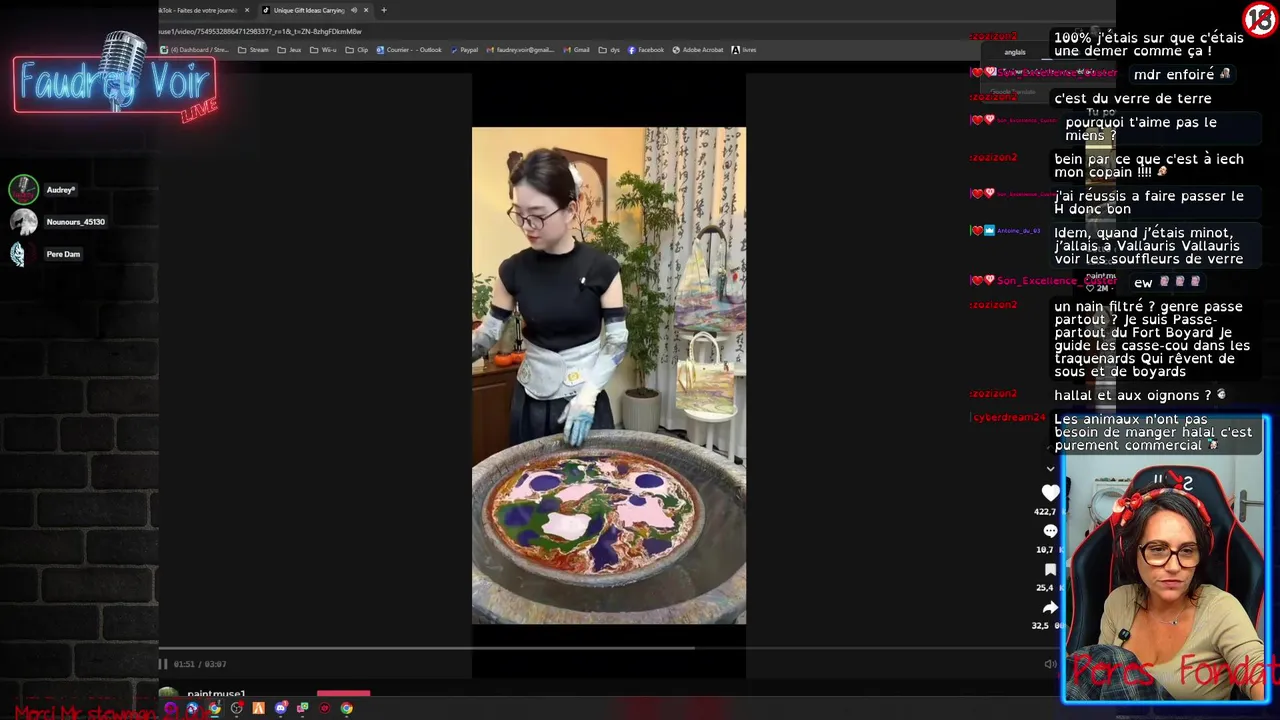The width and height of the screenshot is (1280, 720).
Task: Go to next video with down chevron
Action: coord(1050,468)
